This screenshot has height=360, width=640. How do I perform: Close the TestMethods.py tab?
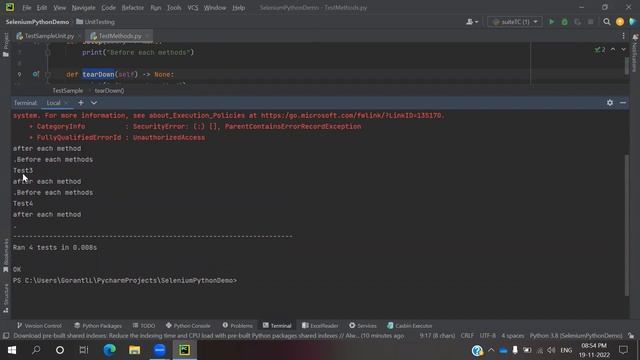(x=147, y=36)
